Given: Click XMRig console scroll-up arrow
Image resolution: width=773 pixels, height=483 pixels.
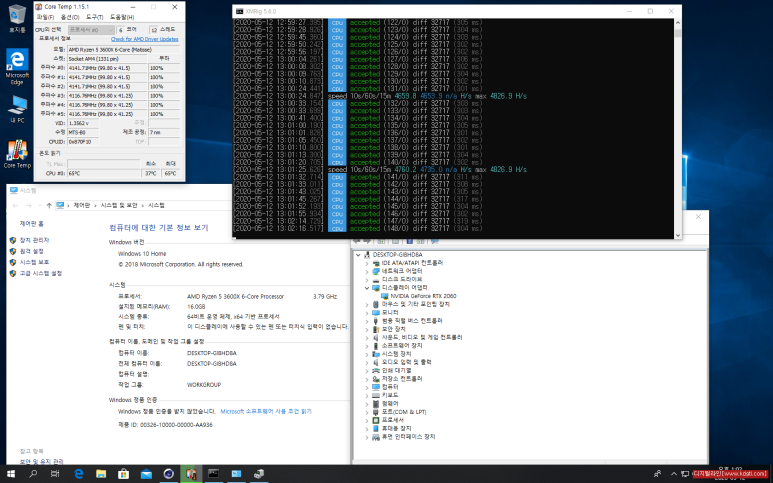Looking at the screenshot, I should click(x=677, y=23).
